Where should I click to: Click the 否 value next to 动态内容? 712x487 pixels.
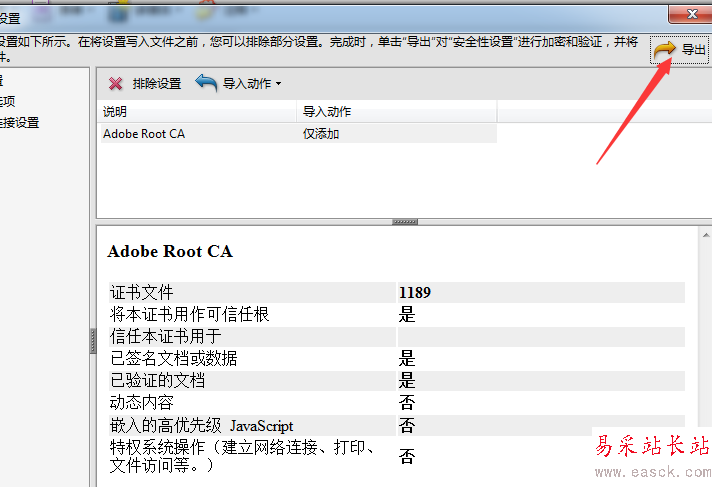[x=407, y=403]
